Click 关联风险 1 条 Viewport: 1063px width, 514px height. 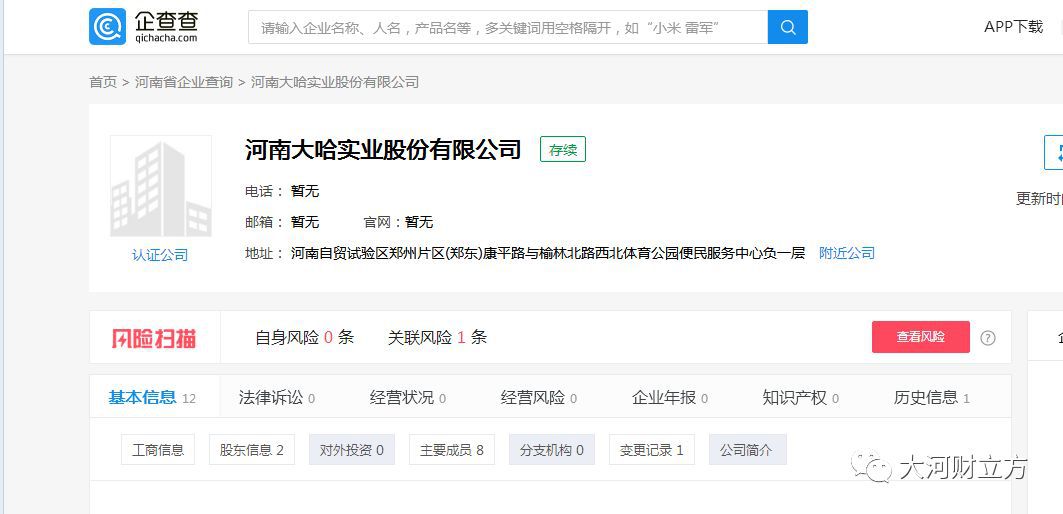437,337
